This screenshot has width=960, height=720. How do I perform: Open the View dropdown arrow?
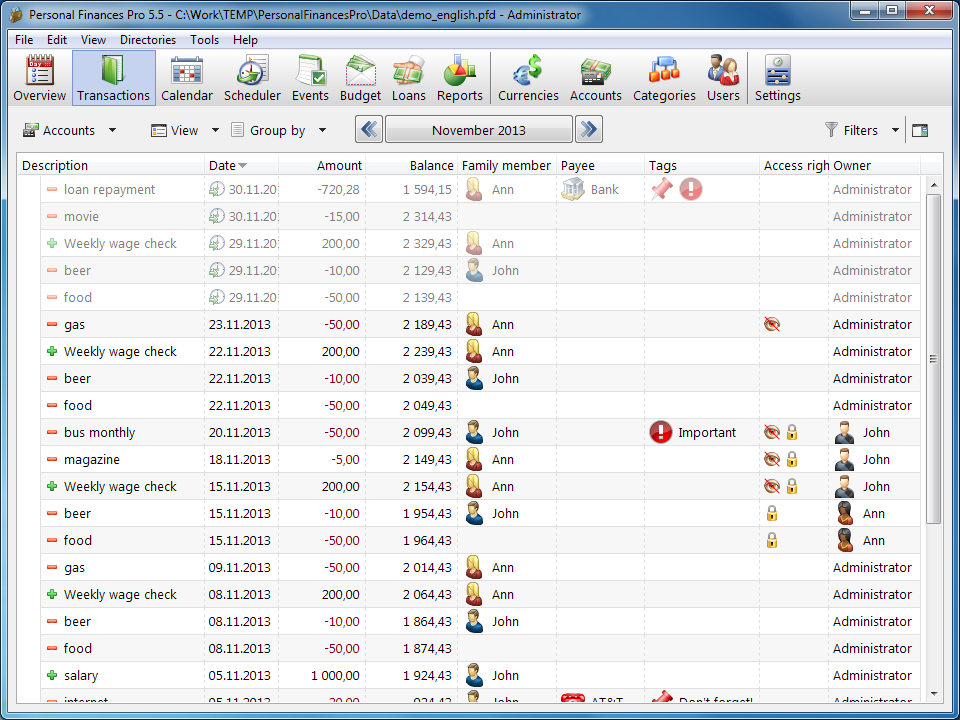215,130
